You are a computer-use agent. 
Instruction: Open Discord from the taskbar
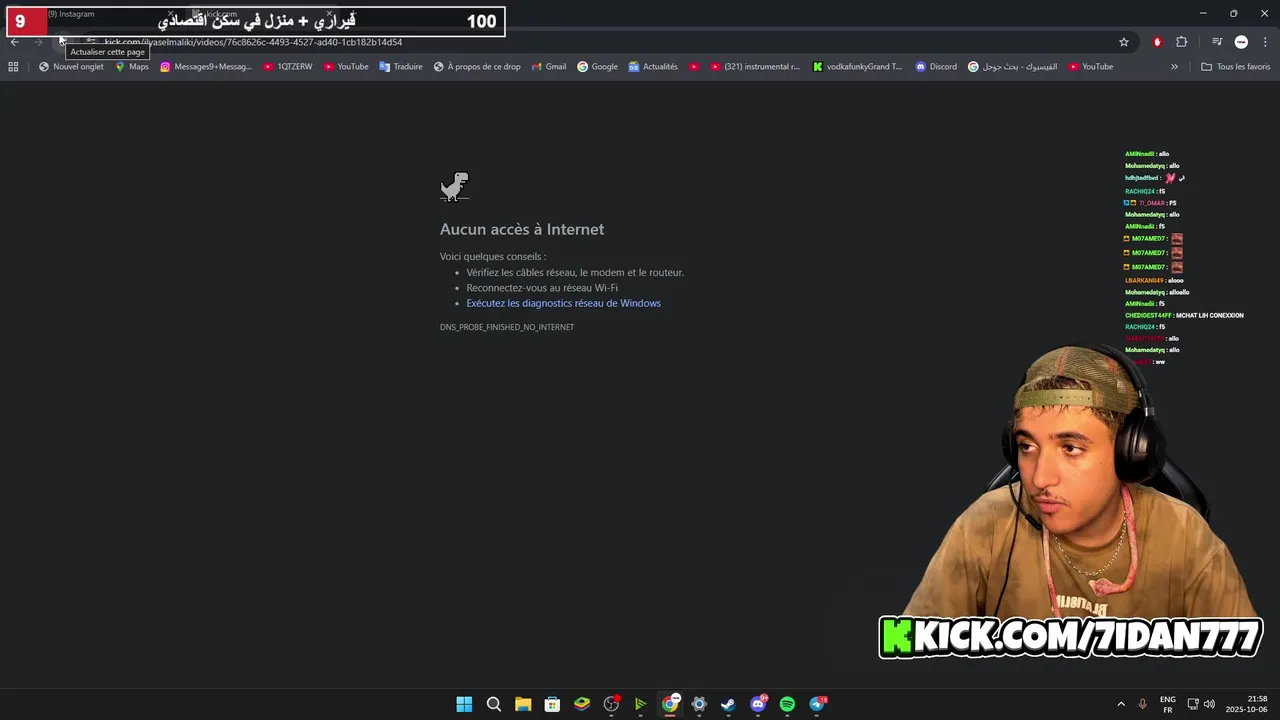[758, 704]
